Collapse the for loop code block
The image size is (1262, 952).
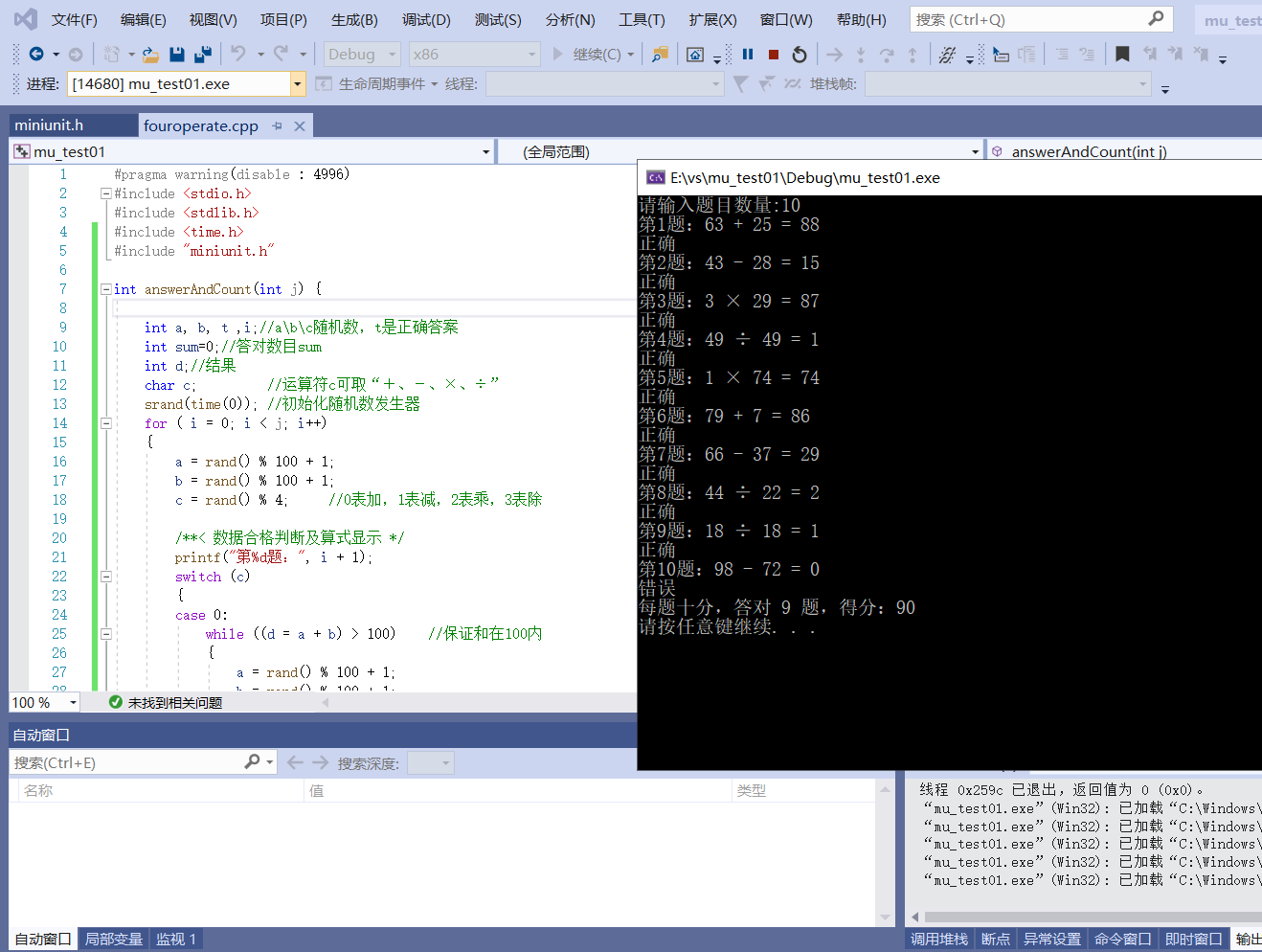click(x=105, y=423)
